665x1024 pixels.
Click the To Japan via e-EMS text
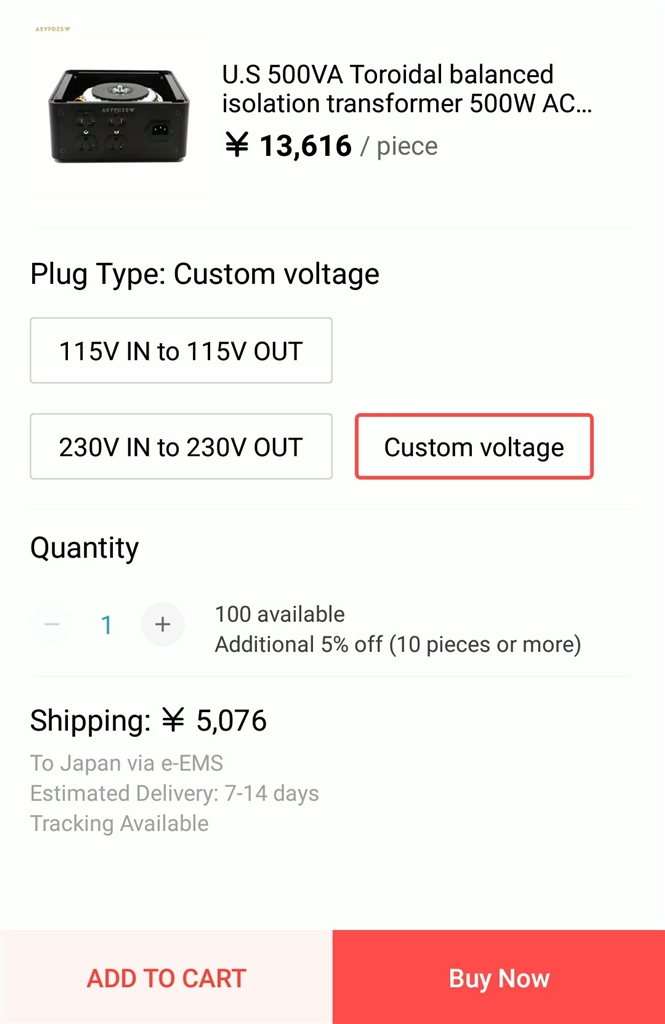pos(127,764)
